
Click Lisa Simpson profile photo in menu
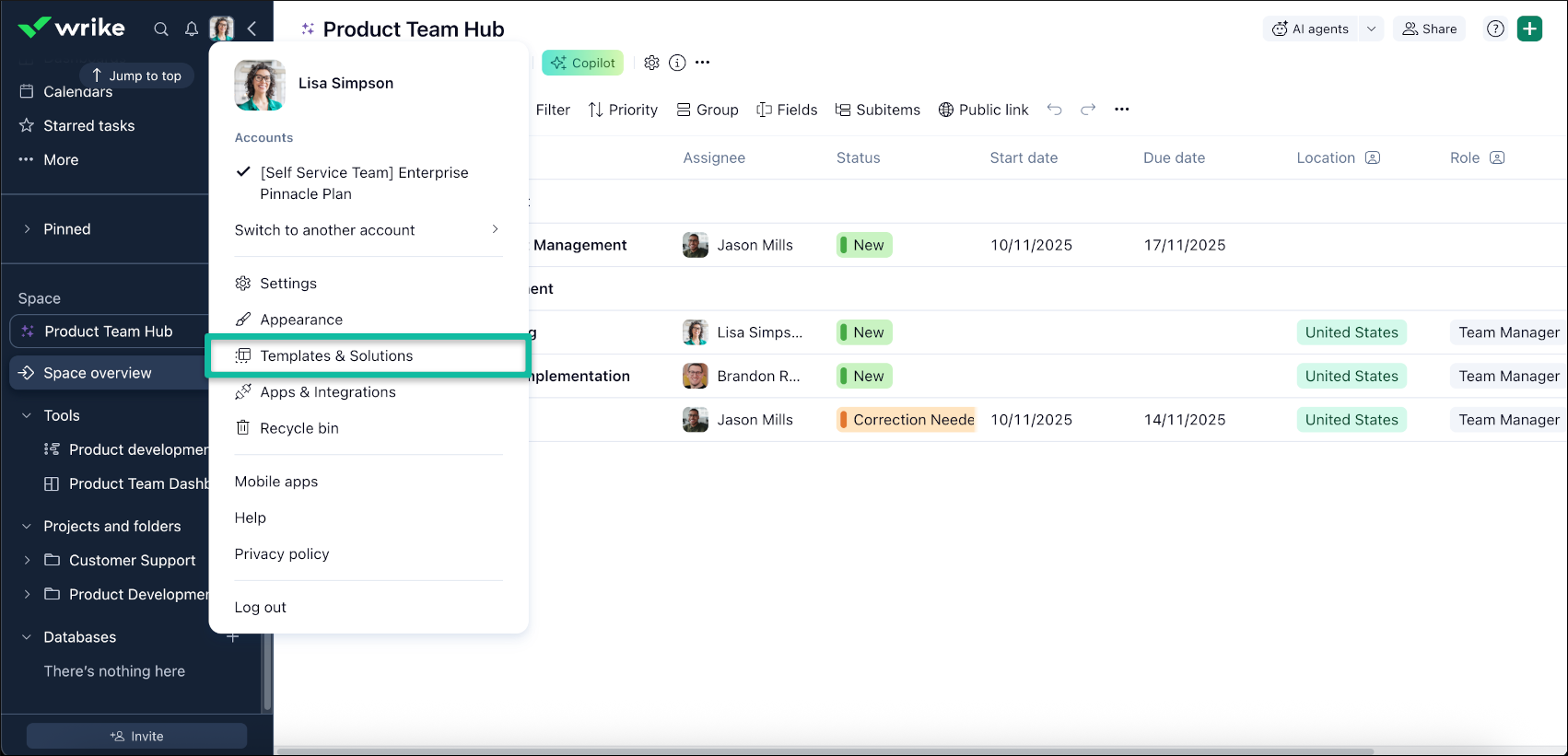260,86
